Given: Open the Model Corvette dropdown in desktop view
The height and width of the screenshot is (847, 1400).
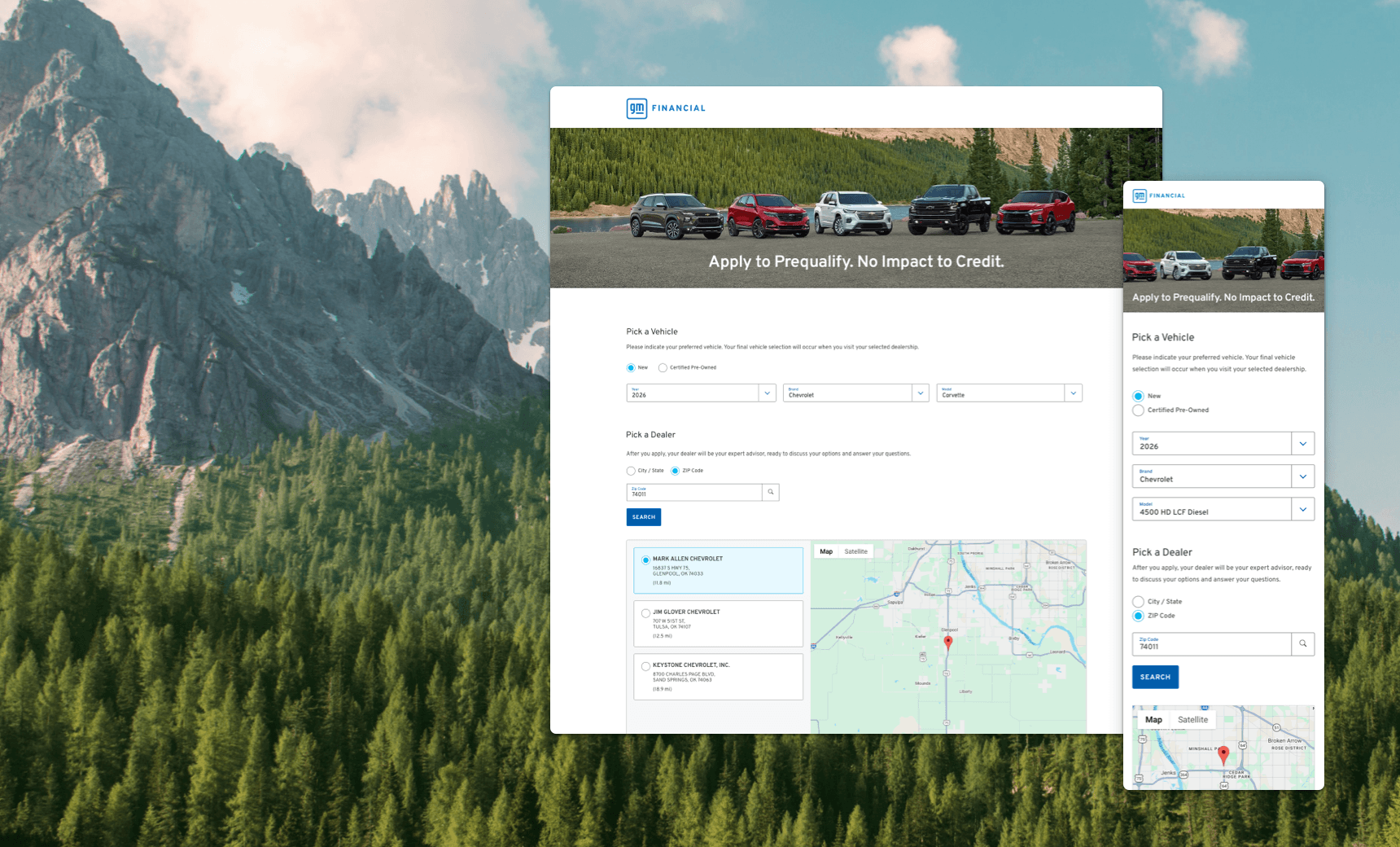Looking at the screenshot, I should coord(1009,393).
